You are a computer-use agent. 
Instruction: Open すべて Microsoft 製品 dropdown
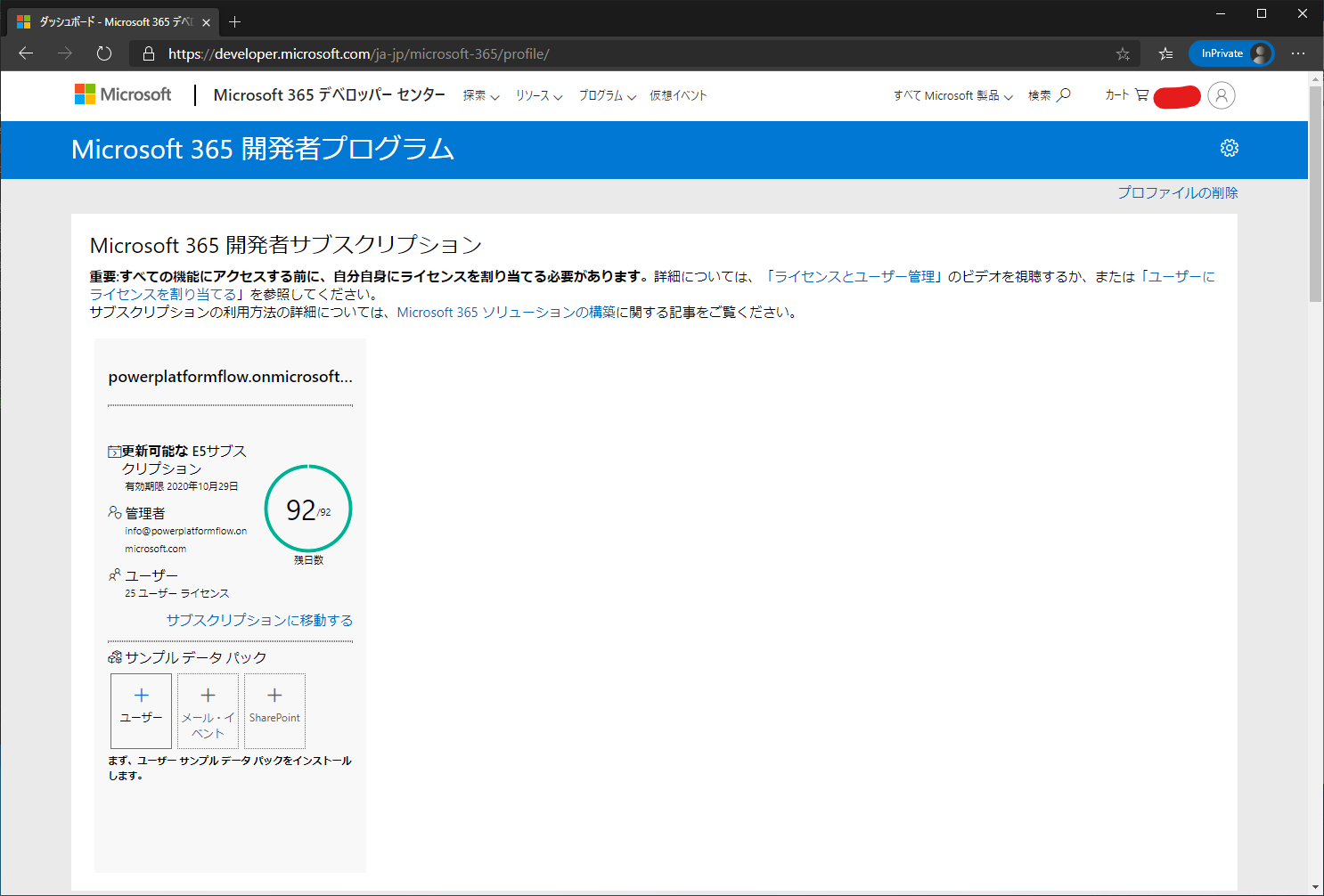pyautogui.click(x=952, y=96)
